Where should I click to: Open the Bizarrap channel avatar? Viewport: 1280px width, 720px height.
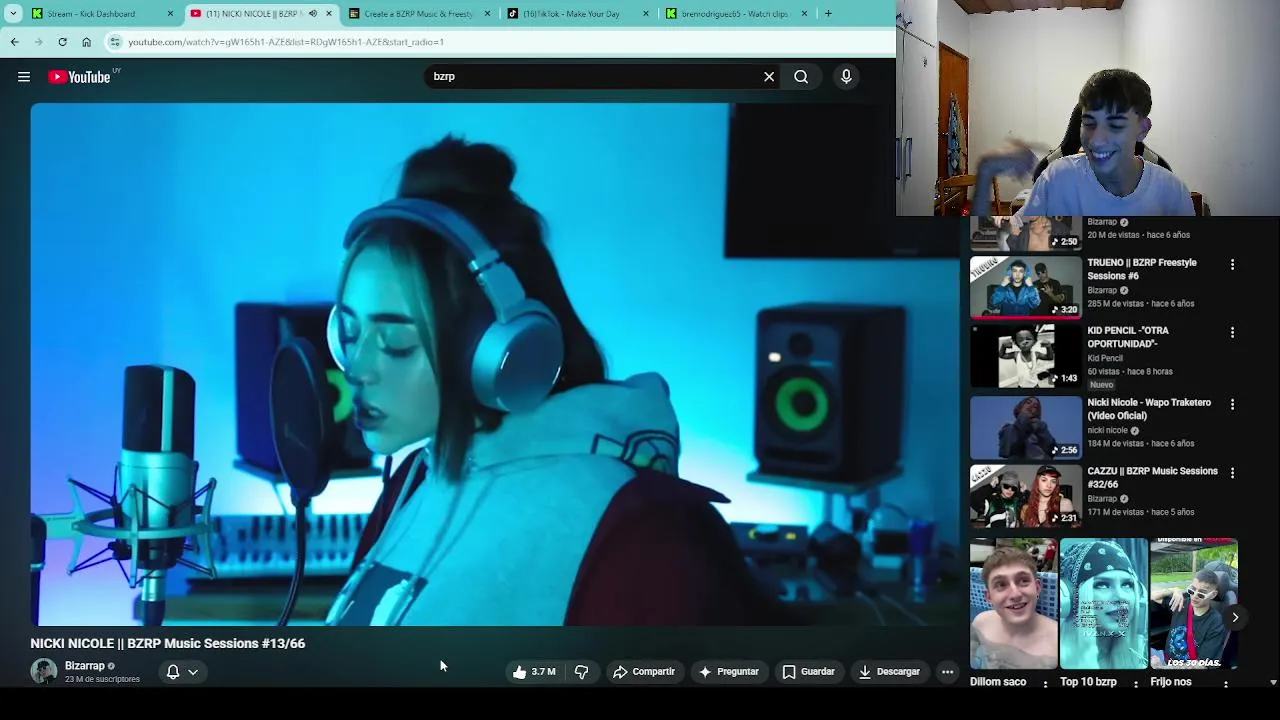click(x=44, y=671)
